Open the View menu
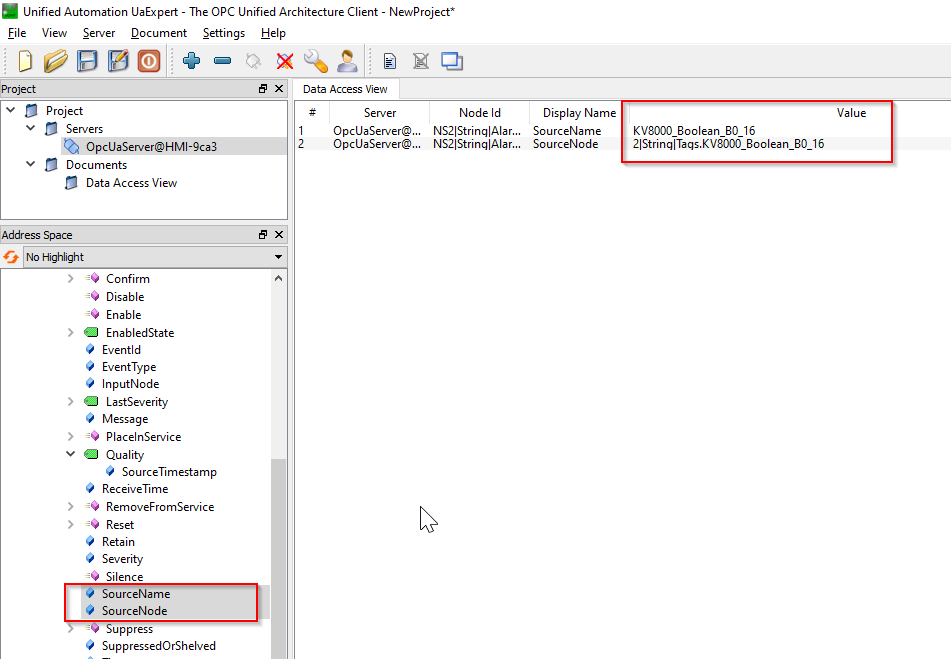 point(54,33)
